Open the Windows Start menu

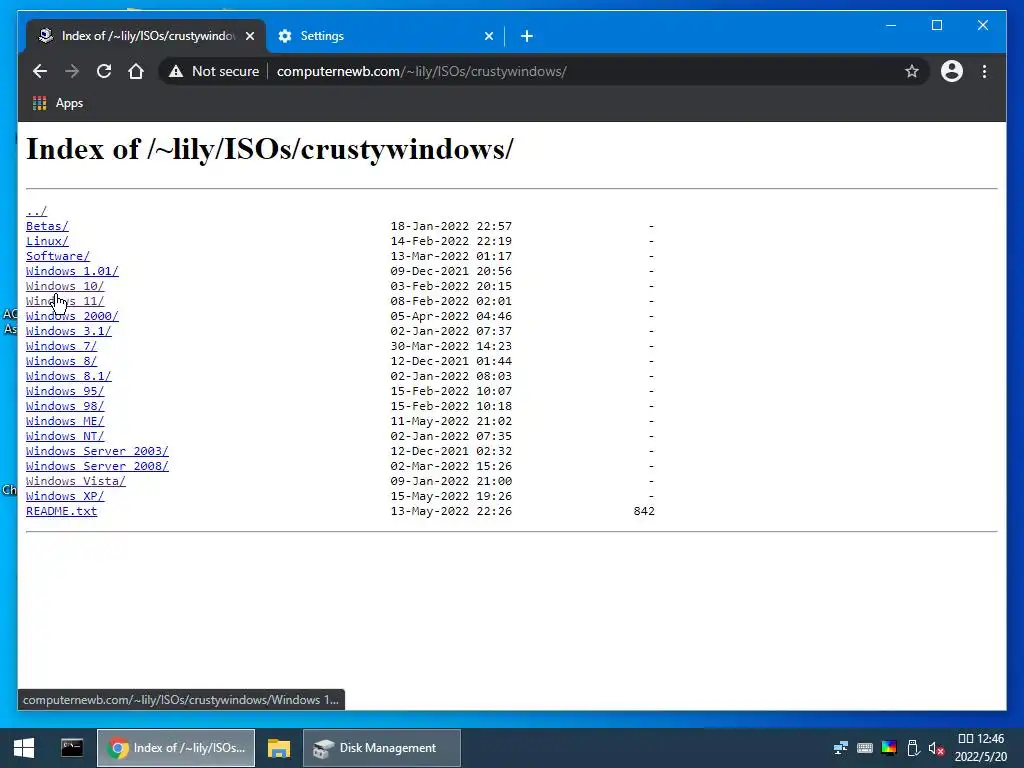24,748
